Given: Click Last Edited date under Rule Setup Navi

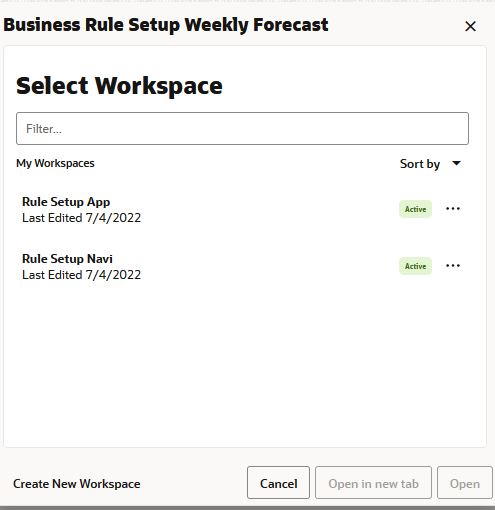Looking at the screenshot, I should click(x=81, y=275).
